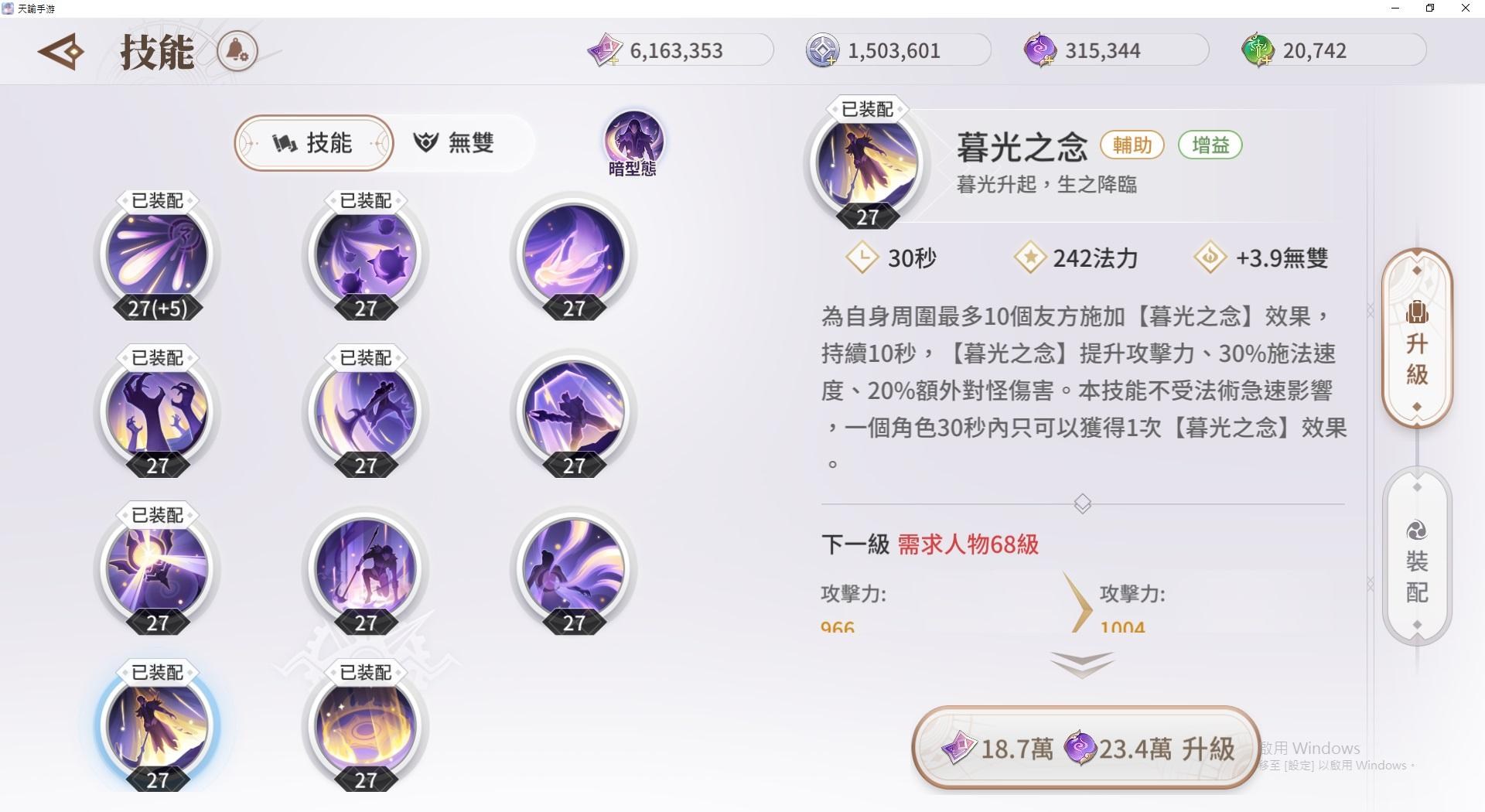Click the 輔助 skill type tag
The height and width of the screenshot is (812, 1485).
click(1132, 145)
